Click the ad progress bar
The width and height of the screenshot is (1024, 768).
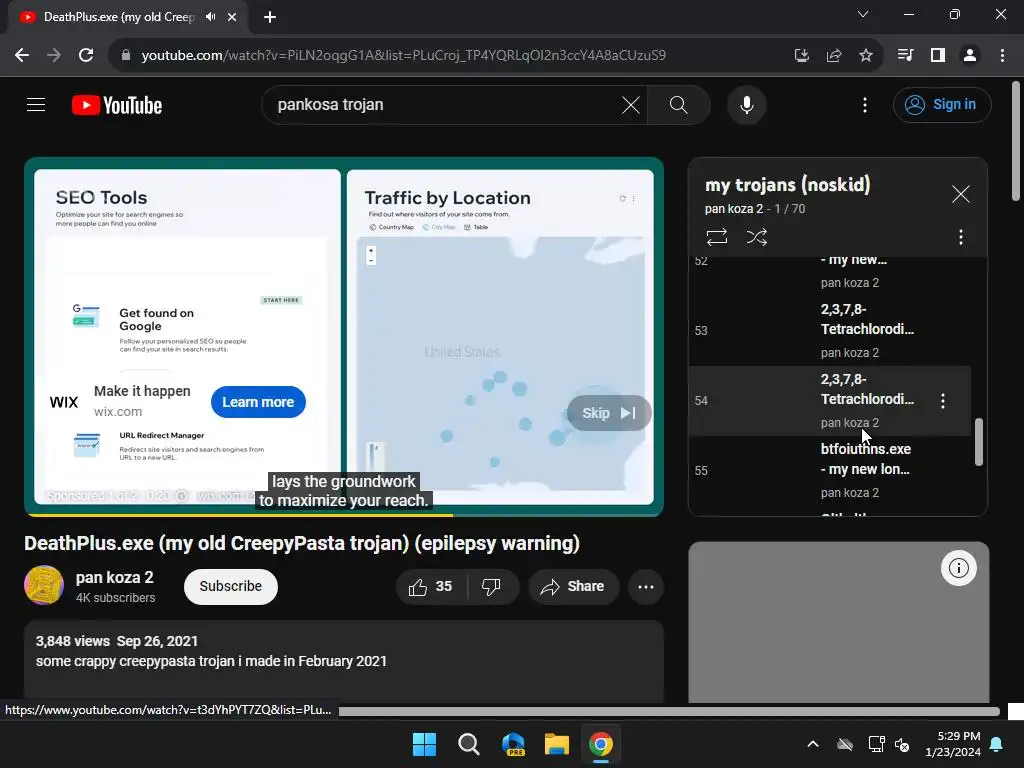pyautogui.click(x=344, y=515)
